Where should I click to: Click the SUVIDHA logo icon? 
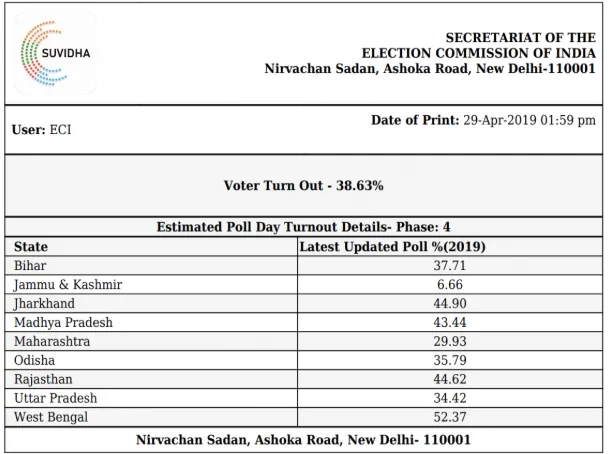click(x=55, y=50)
